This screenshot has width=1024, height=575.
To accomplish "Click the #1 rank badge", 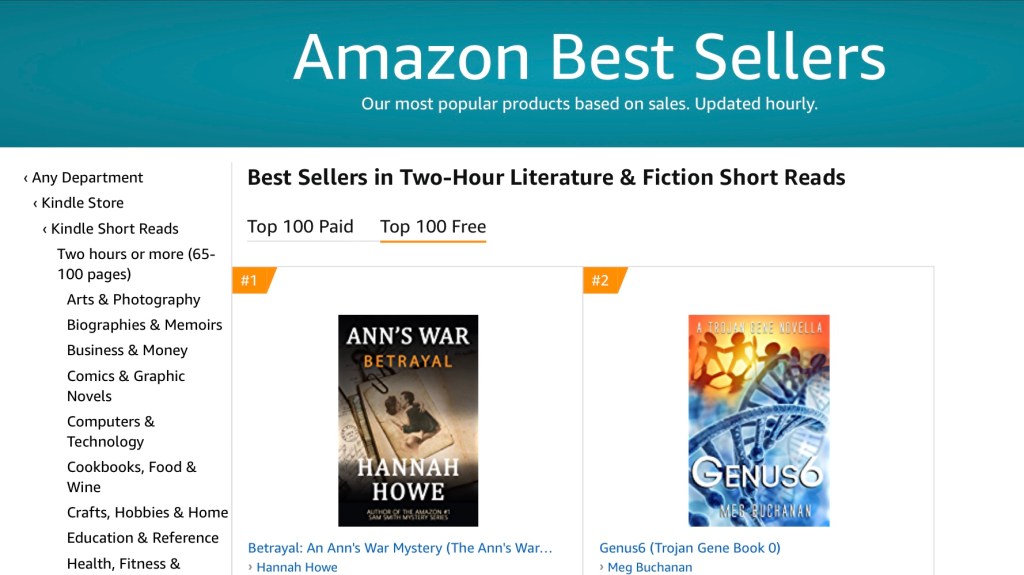I will 249,281.
